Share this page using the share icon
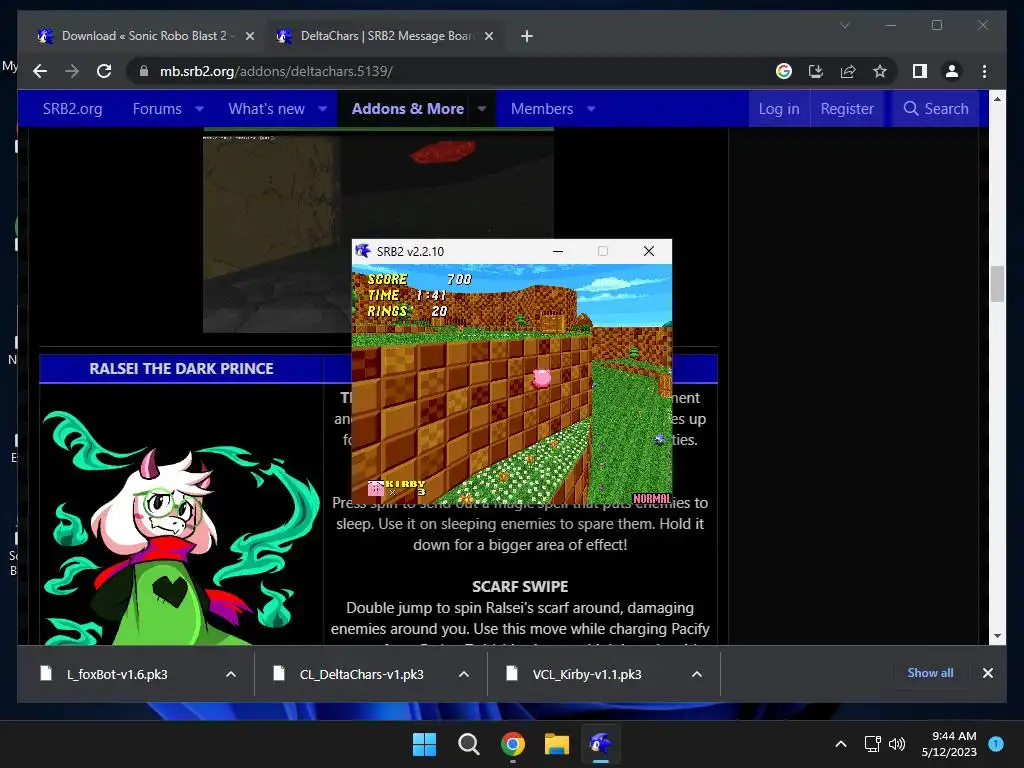This screenshot has height=768, width=1024. click(848, 71)
